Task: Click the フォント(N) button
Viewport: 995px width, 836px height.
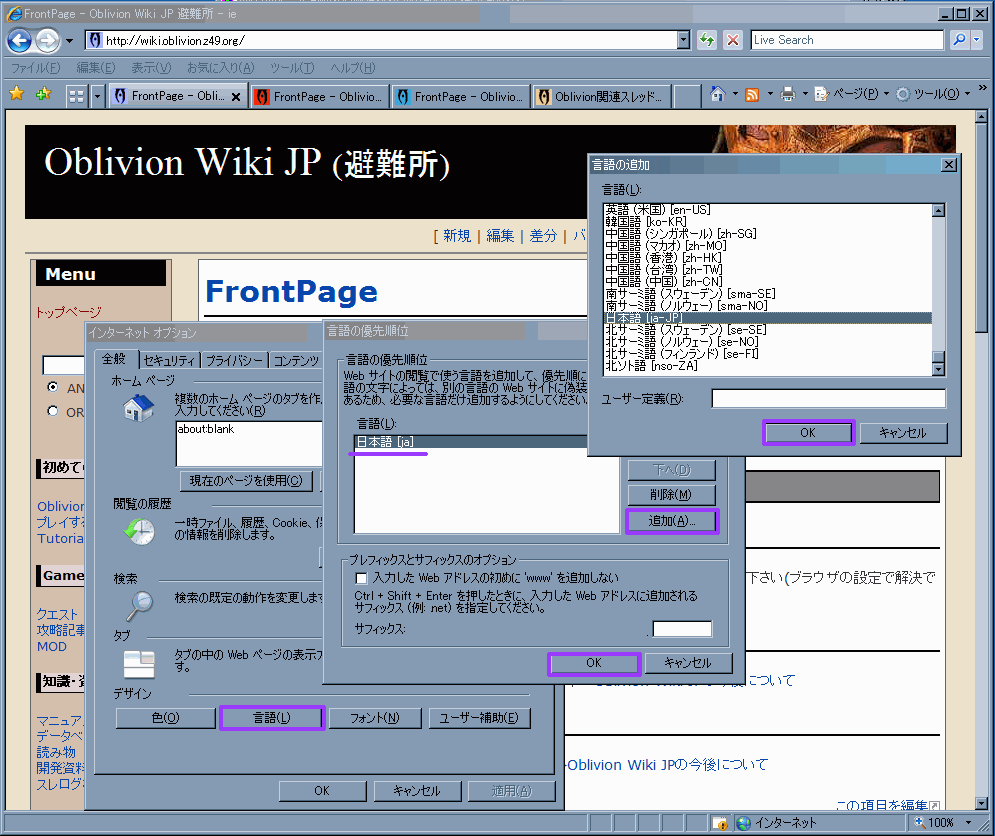Action: (x=375, y=718)
